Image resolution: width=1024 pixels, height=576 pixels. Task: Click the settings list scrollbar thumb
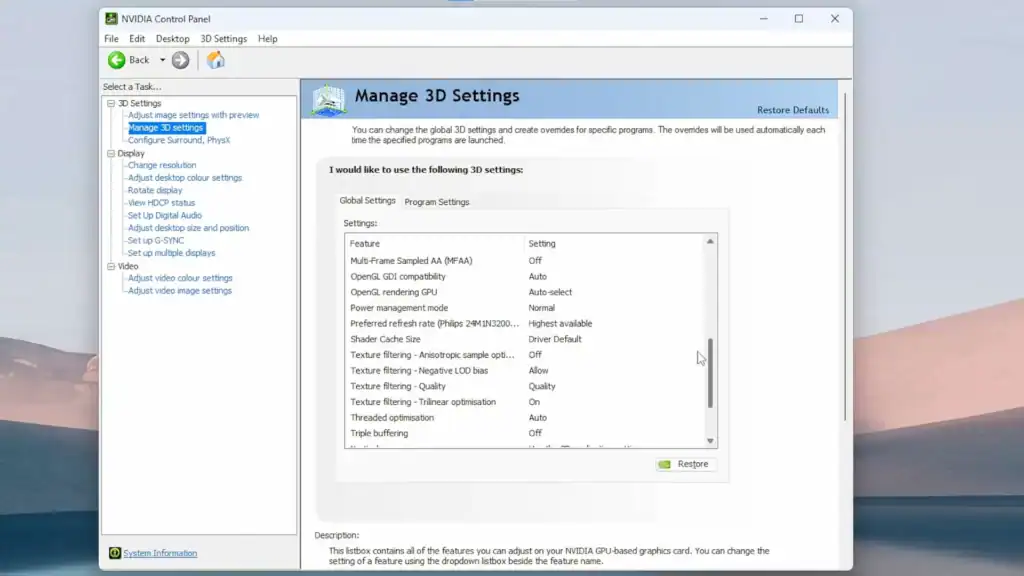click(710, 373)
